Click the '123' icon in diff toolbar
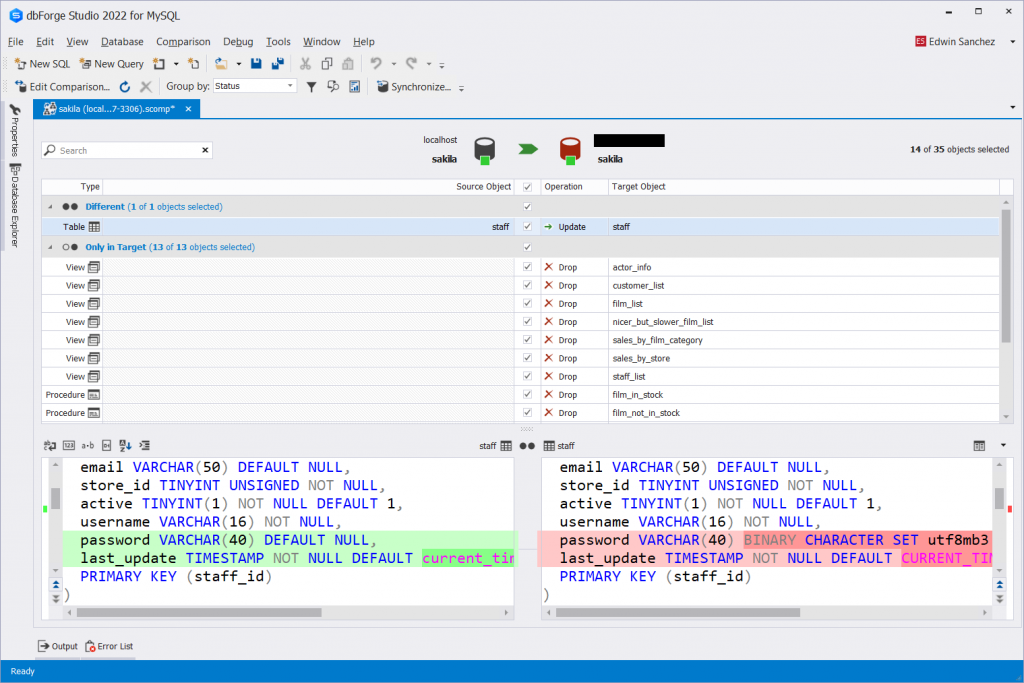The height and width of the screenshot is (683, 1024). click(69, 446)
